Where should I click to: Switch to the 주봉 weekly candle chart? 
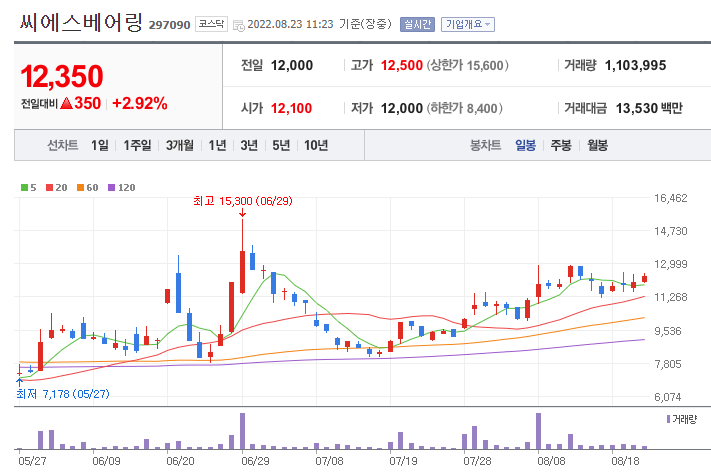[561, 146]
